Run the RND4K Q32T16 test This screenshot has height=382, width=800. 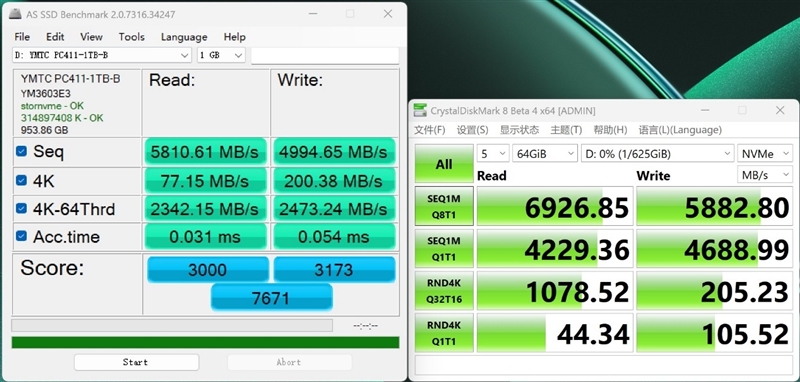[444, 291]
